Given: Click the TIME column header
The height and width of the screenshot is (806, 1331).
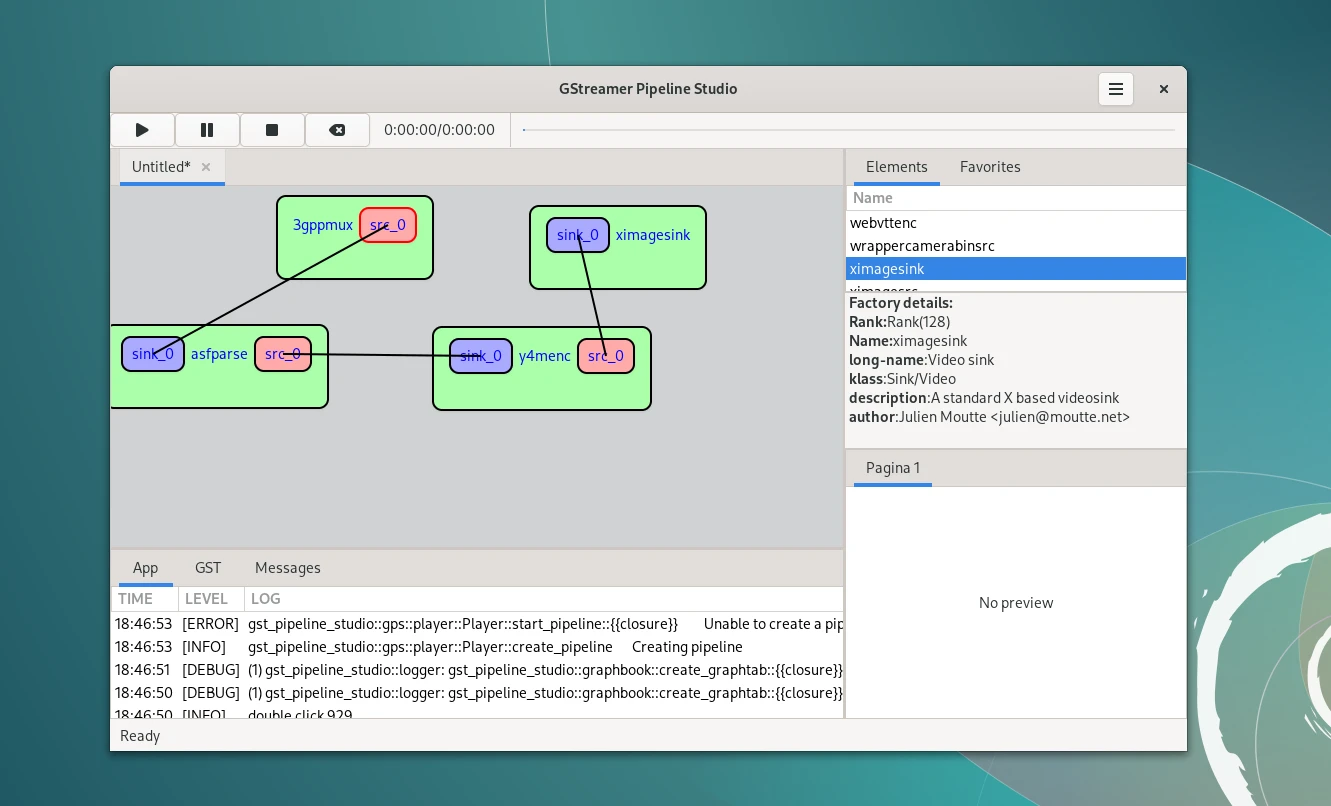Looking at the screenshot, I should (136, 599).
